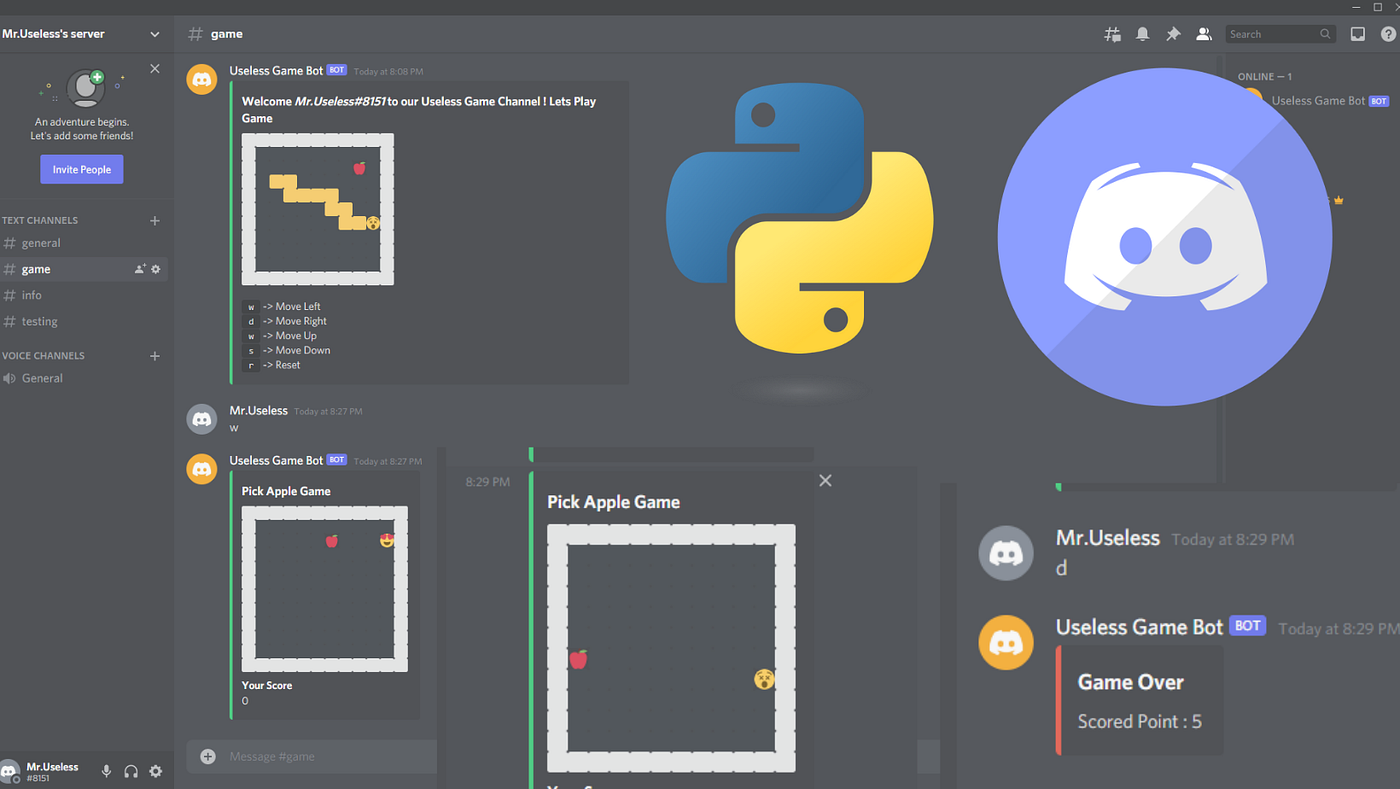1400x789 pixels.
Task: Open the edit channel gear on game channel
Action: 156,269
